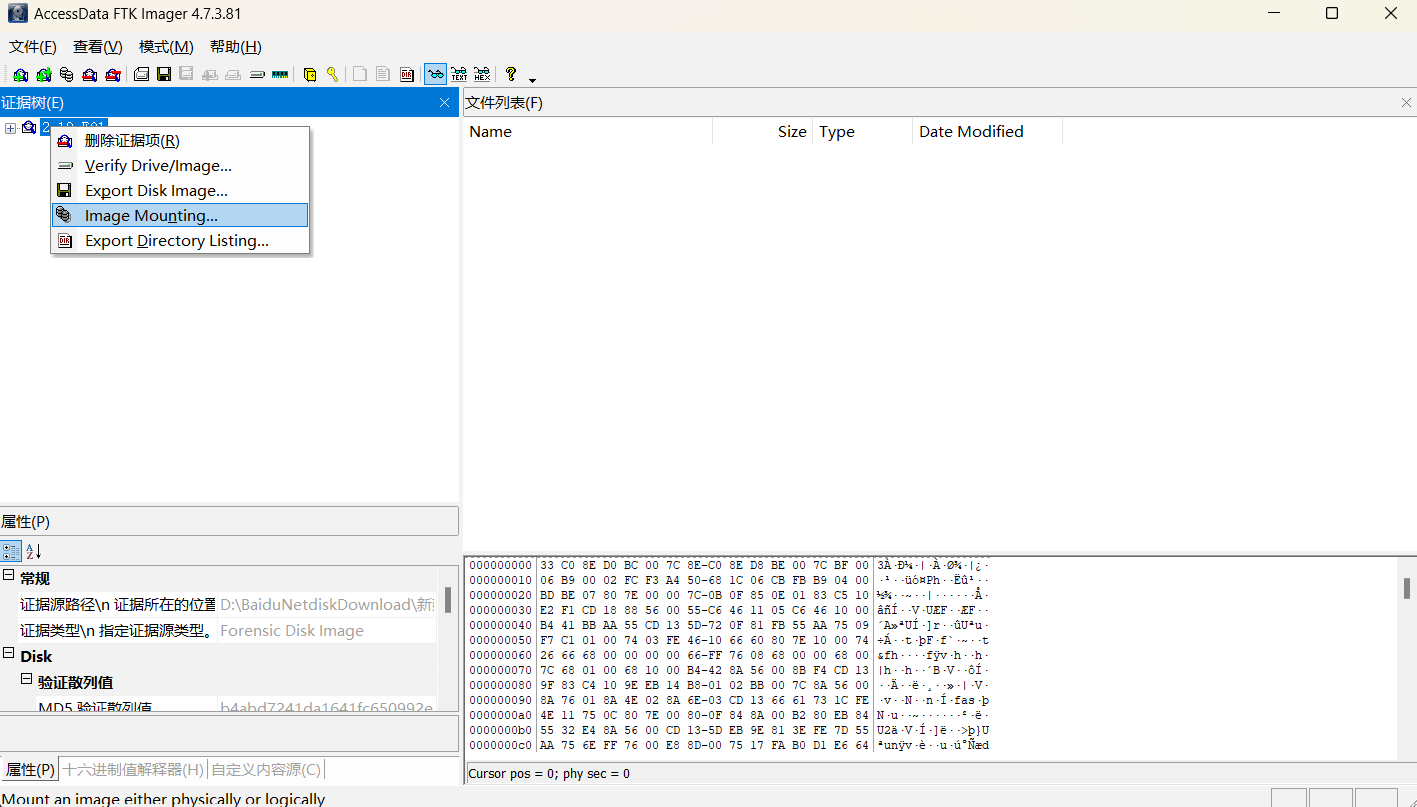The height and width of the screenshot is (807, 1417).
Task: Expand the evidence tree root node
Action: pyautogui.click(x=11, y=128)
